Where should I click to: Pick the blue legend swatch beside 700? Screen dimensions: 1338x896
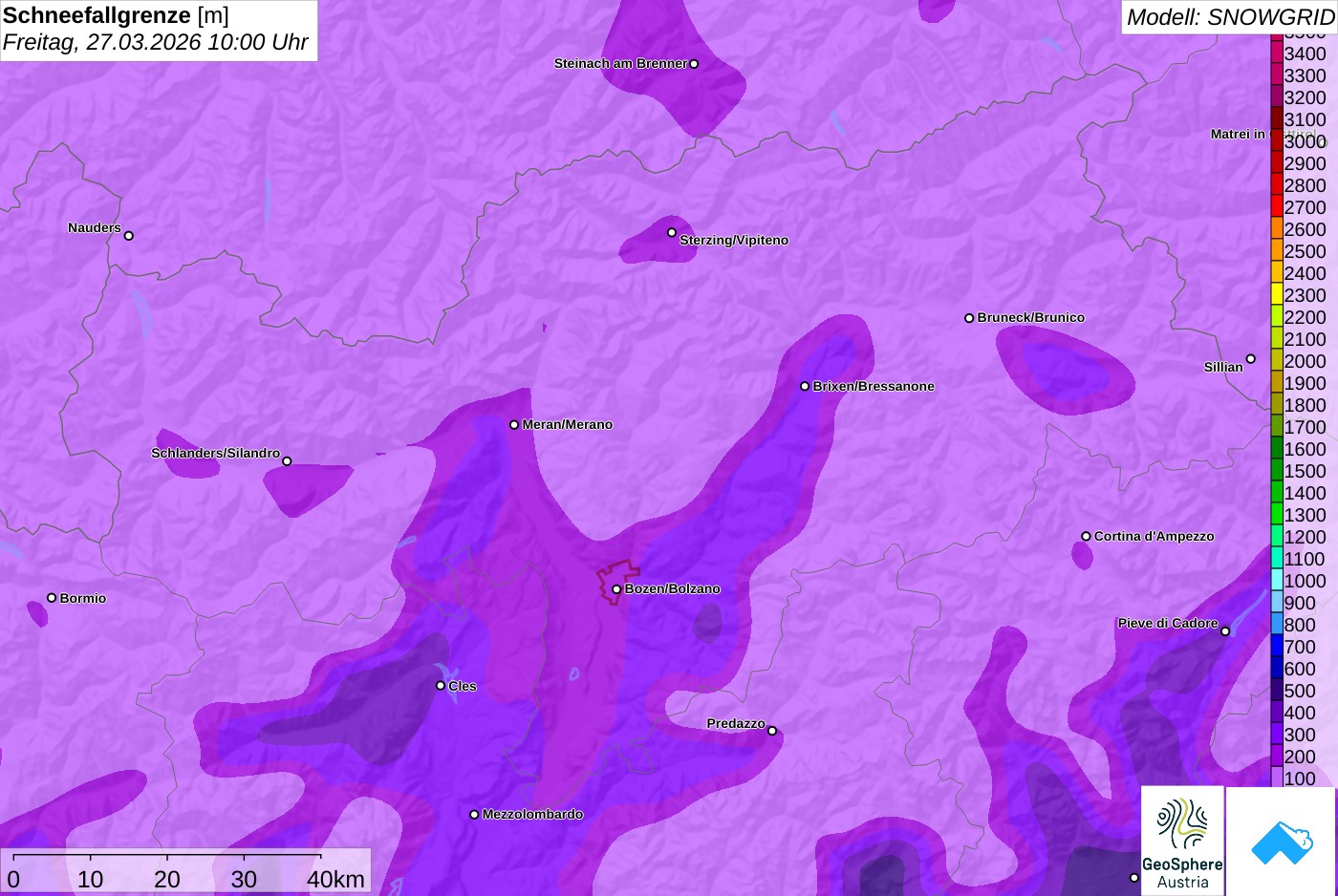(1277, 647)
